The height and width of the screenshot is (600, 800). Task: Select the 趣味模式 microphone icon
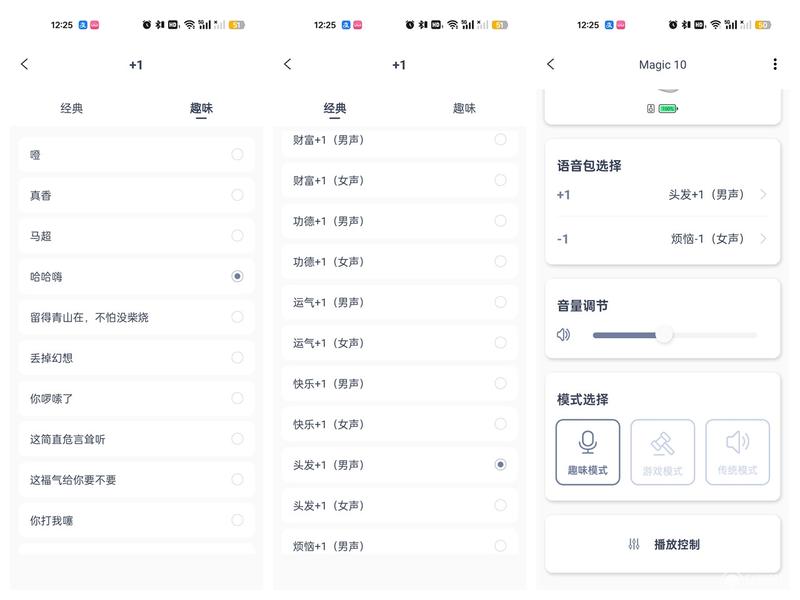(588, 442)
